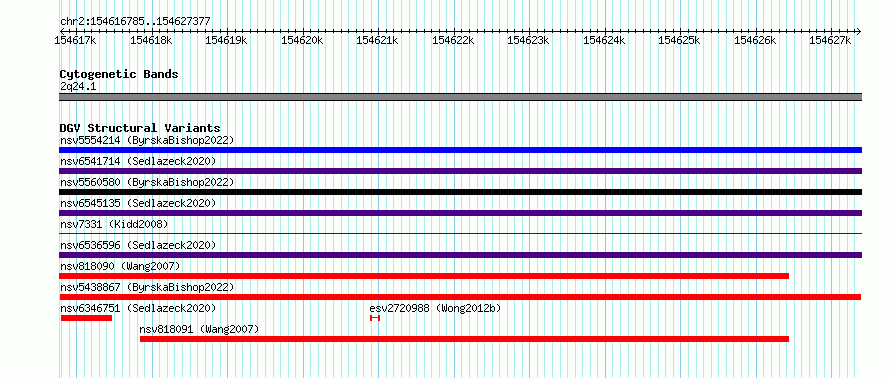Click the chr2:154616785..154627377 coordinate label
The width and height of the screenshot is (890, 378).
(135, 22)
